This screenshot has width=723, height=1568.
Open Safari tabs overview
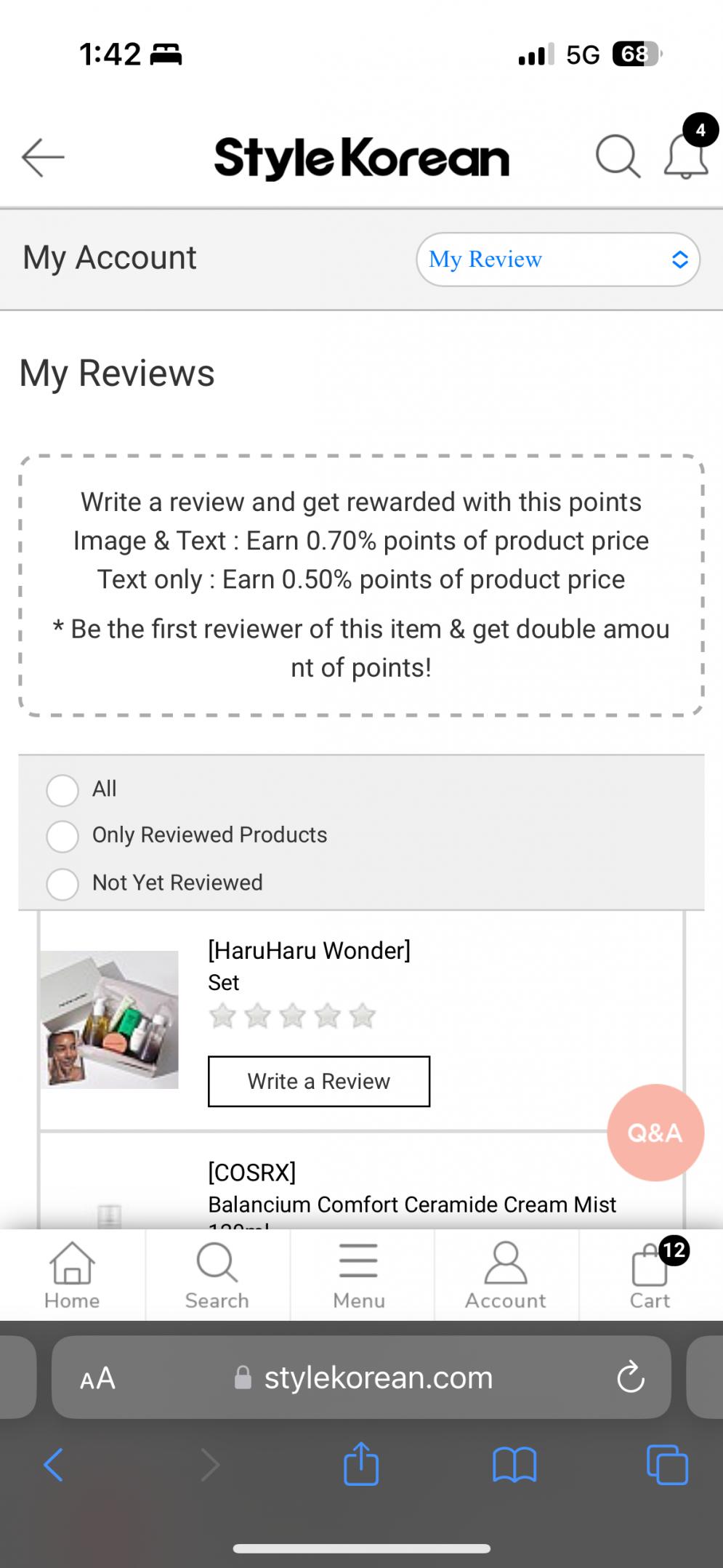667,1464
